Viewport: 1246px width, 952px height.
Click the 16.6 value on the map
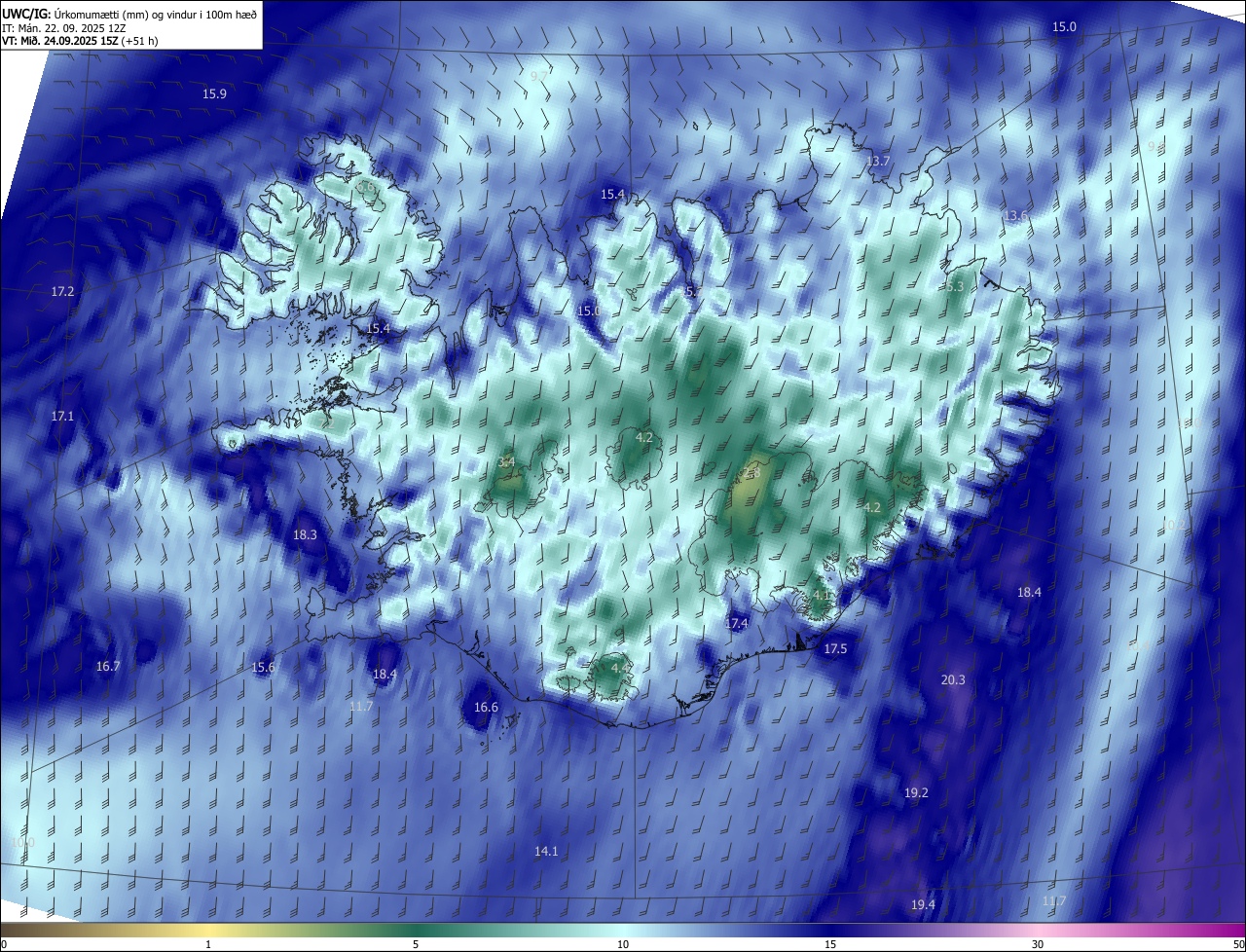[x=486, y=708]
